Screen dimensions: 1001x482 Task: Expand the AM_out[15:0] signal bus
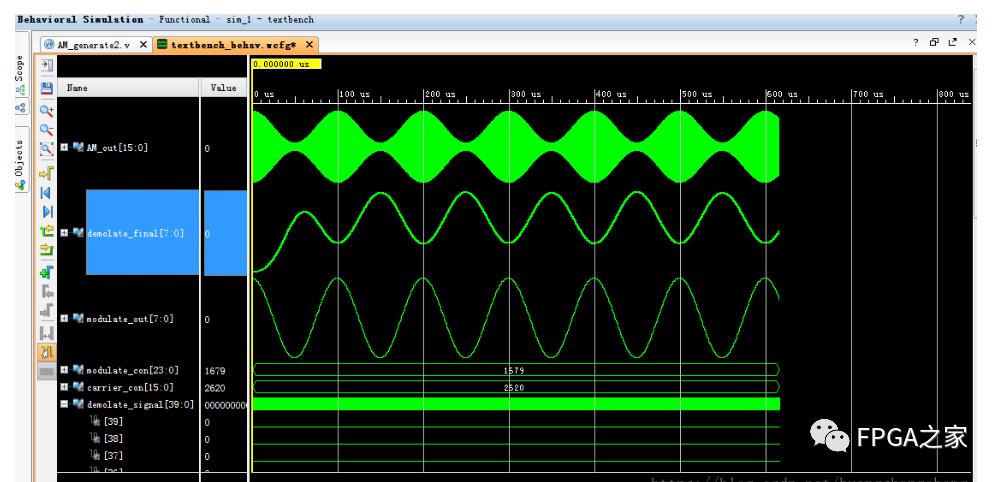coord(65,147)
